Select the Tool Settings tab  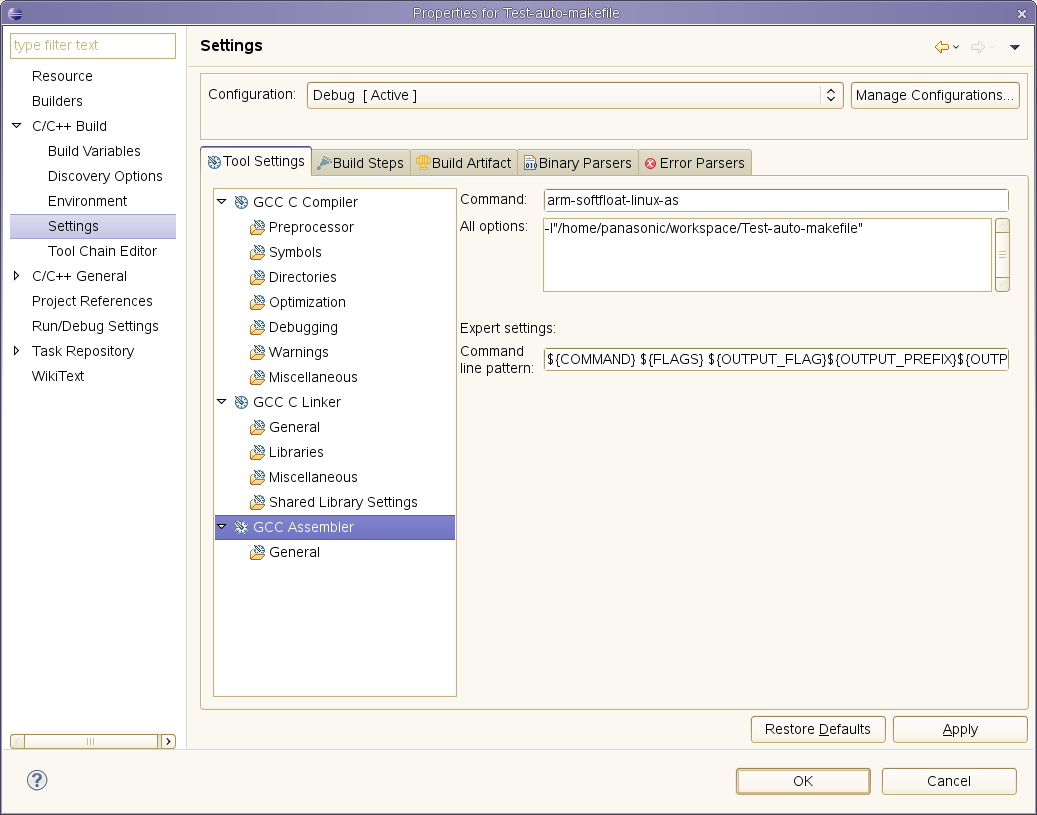pos(256,161)
